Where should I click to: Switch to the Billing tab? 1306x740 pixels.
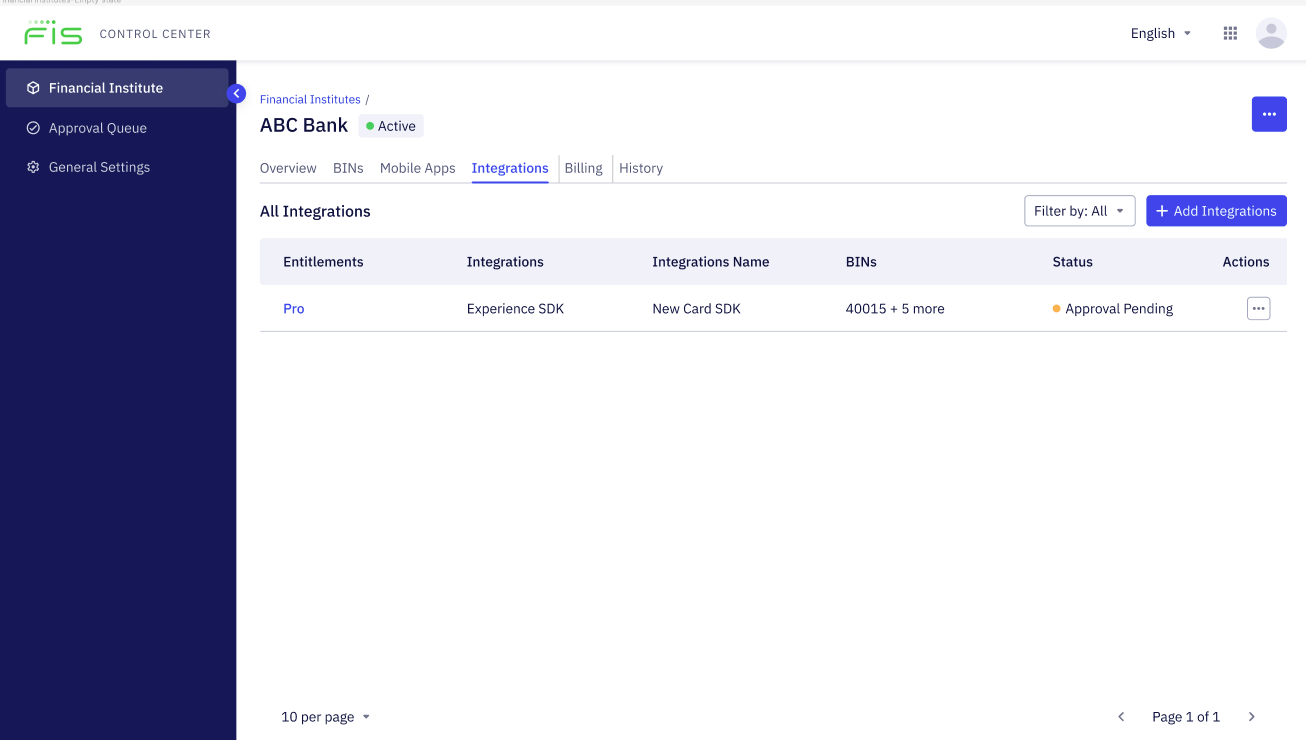[584, 168]
